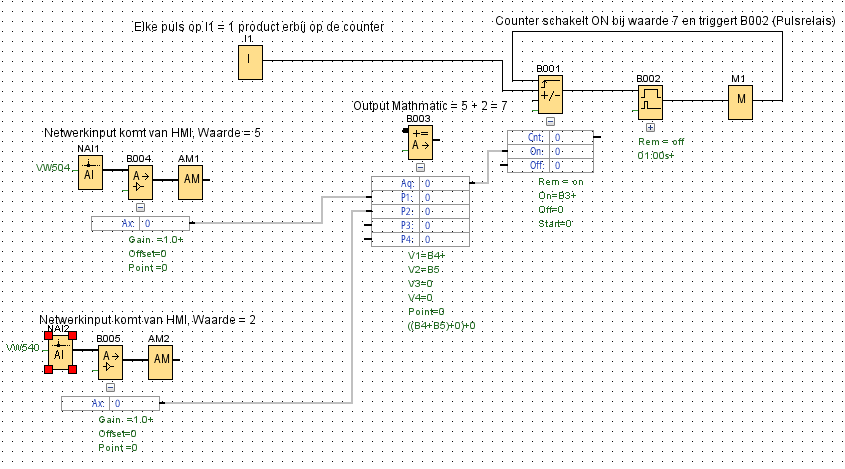
Task: Collapse the B001 counter parameter box
Action: (550, 122)
